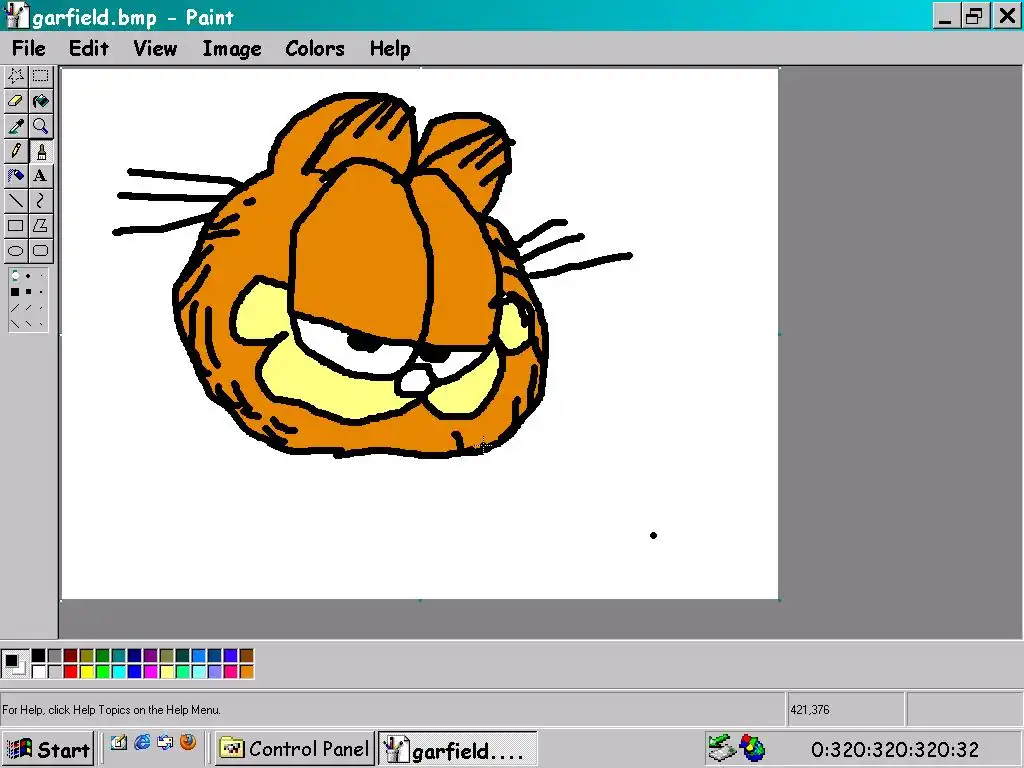Screen dimensions: 1024x768
Task: Click Garfield's white nose on the canvas
Action: [415, 381]
